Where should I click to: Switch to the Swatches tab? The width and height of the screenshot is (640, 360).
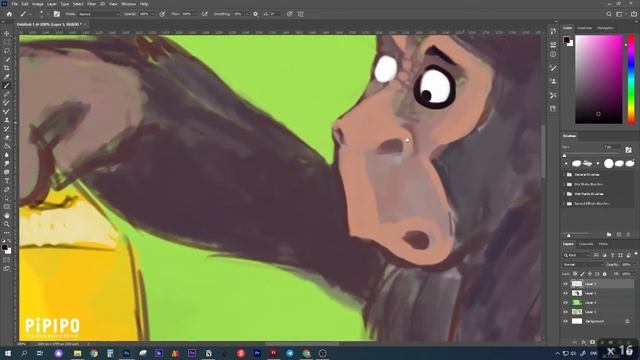[x=584, y=28]
